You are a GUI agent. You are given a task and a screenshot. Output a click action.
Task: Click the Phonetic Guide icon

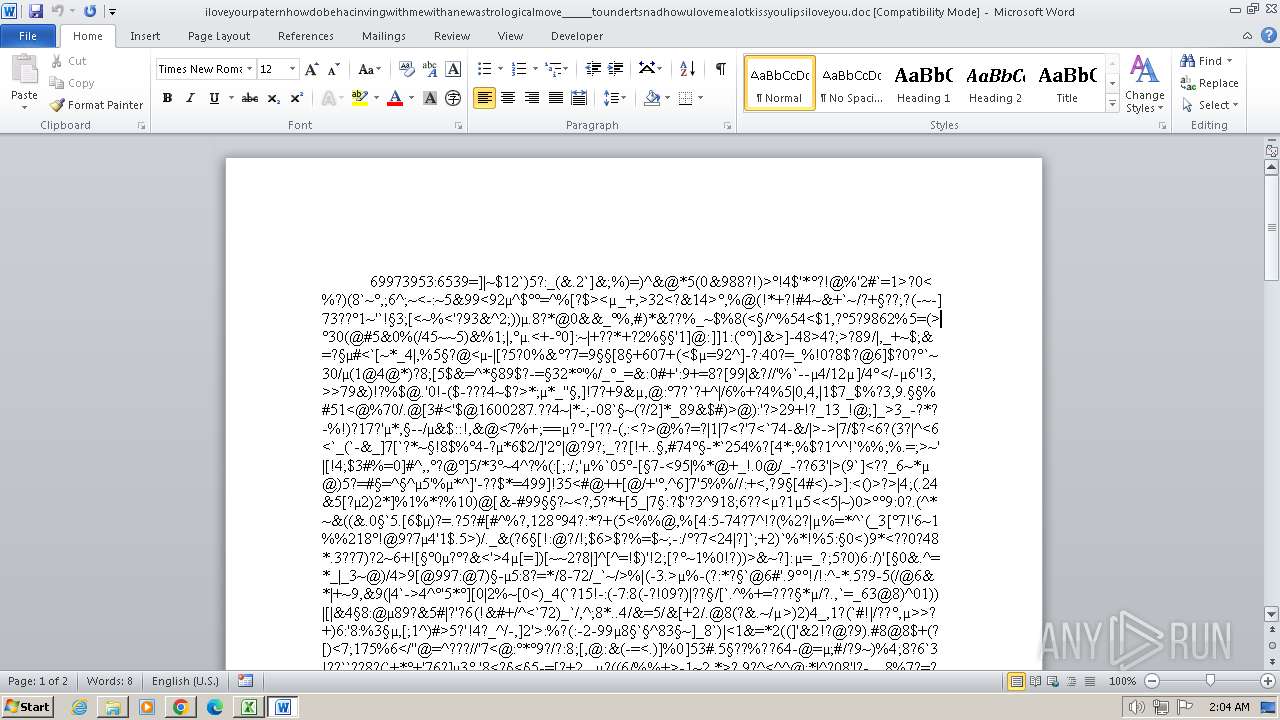click(x=430, y=69)
